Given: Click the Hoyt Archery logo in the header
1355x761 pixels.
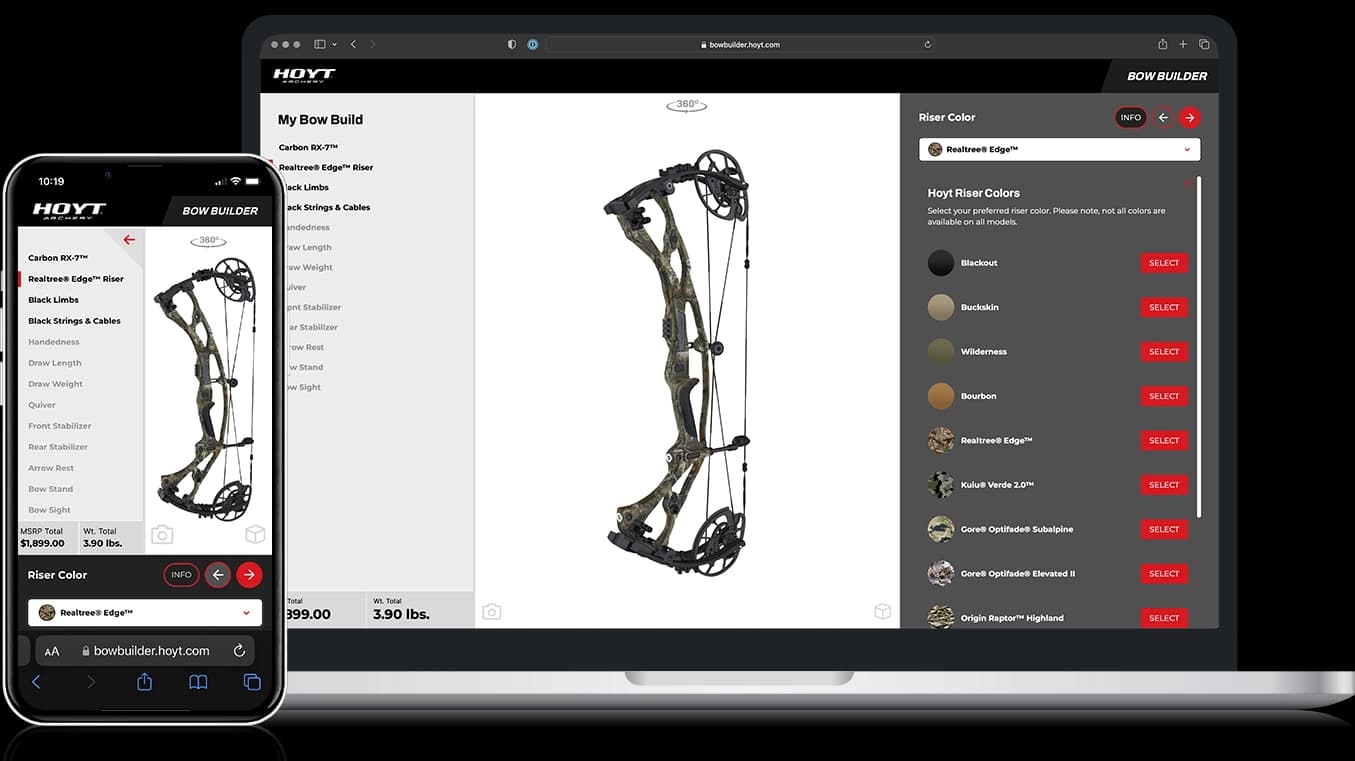Looking at the screenshot, I should click(x=302, y=75).
